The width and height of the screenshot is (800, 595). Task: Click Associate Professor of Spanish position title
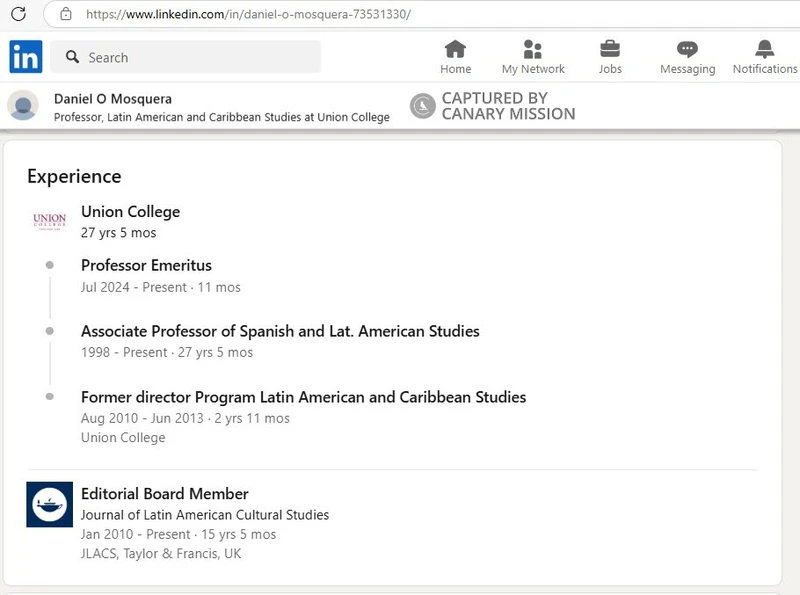(280, 331)
